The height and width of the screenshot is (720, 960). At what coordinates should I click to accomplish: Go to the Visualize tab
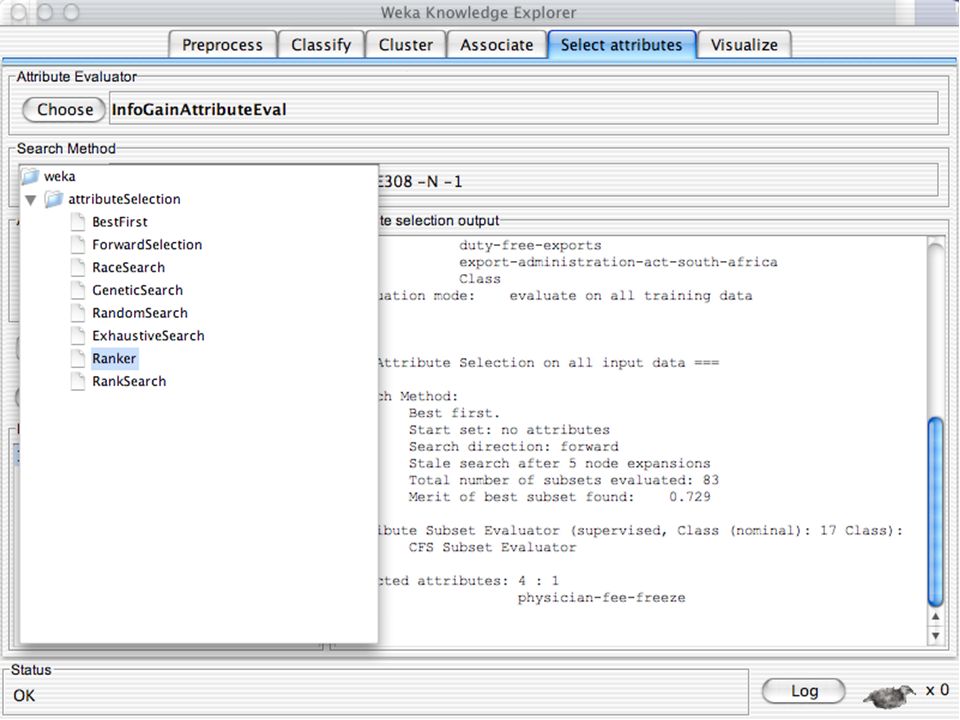pyautogui.click(x=744, y=45)
